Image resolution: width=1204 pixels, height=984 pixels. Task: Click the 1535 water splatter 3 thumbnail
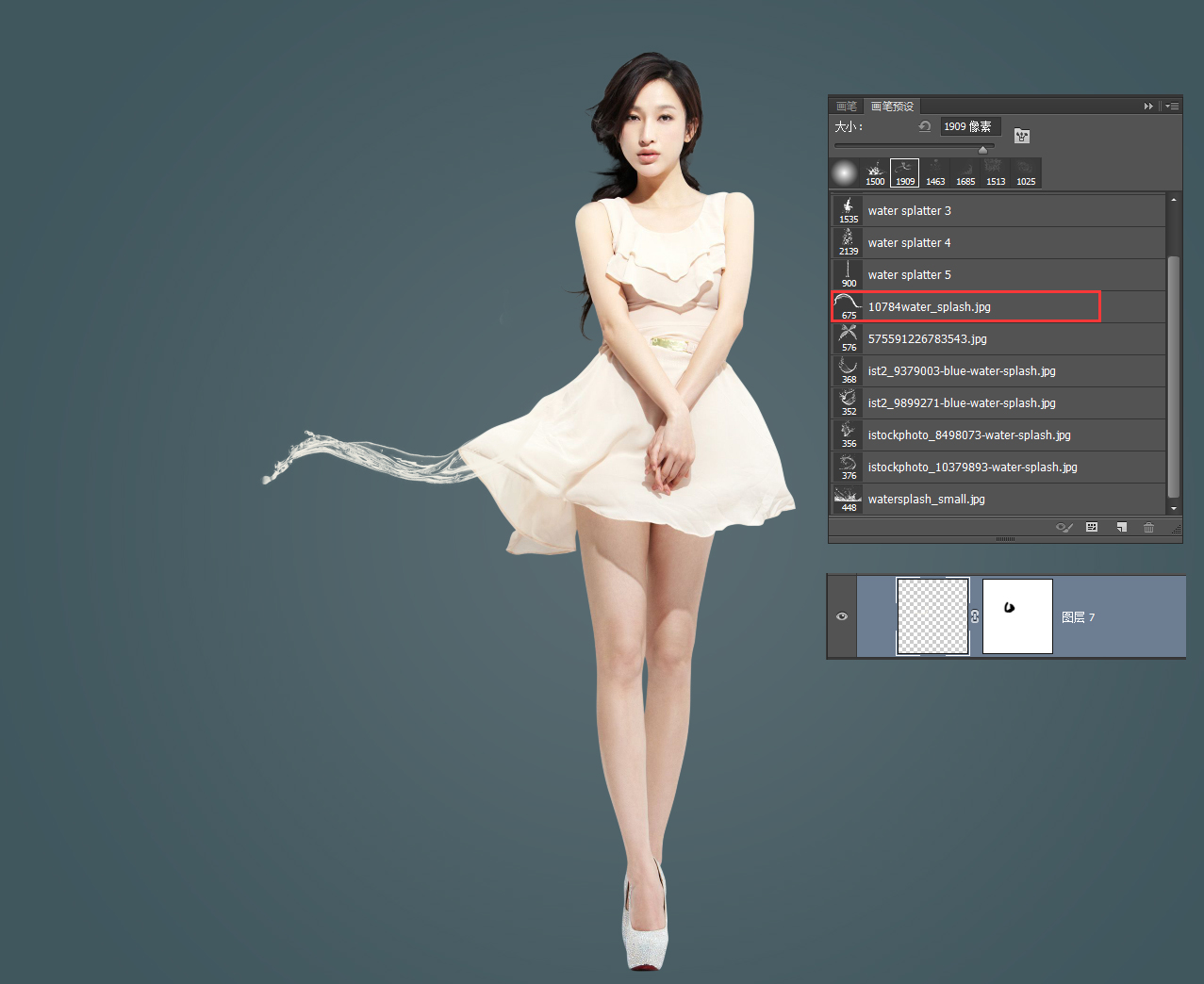pos(849,211)
